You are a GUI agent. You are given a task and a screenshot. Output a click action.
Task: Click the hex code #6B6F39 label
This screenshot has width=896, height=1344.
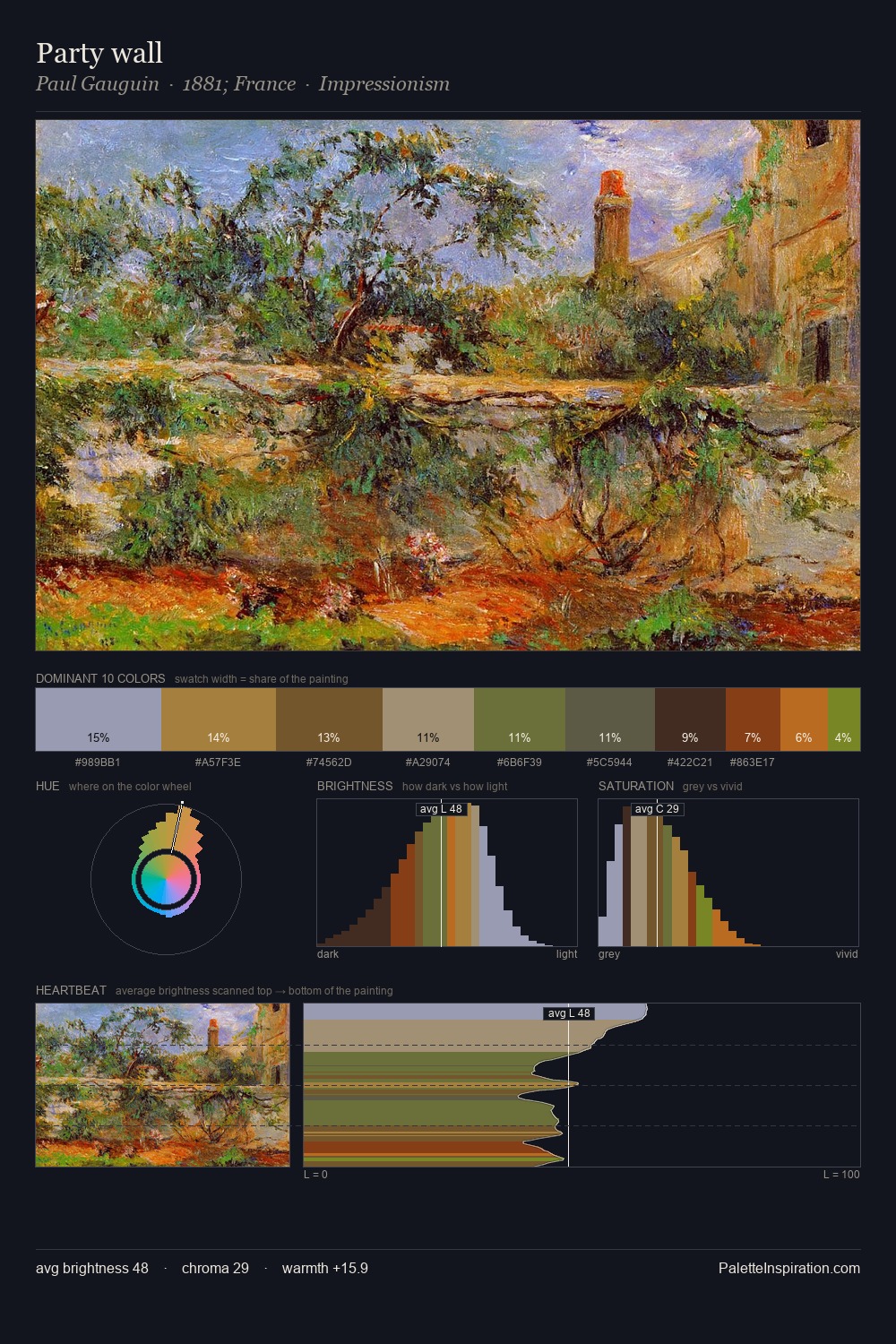tap(520, 762)
